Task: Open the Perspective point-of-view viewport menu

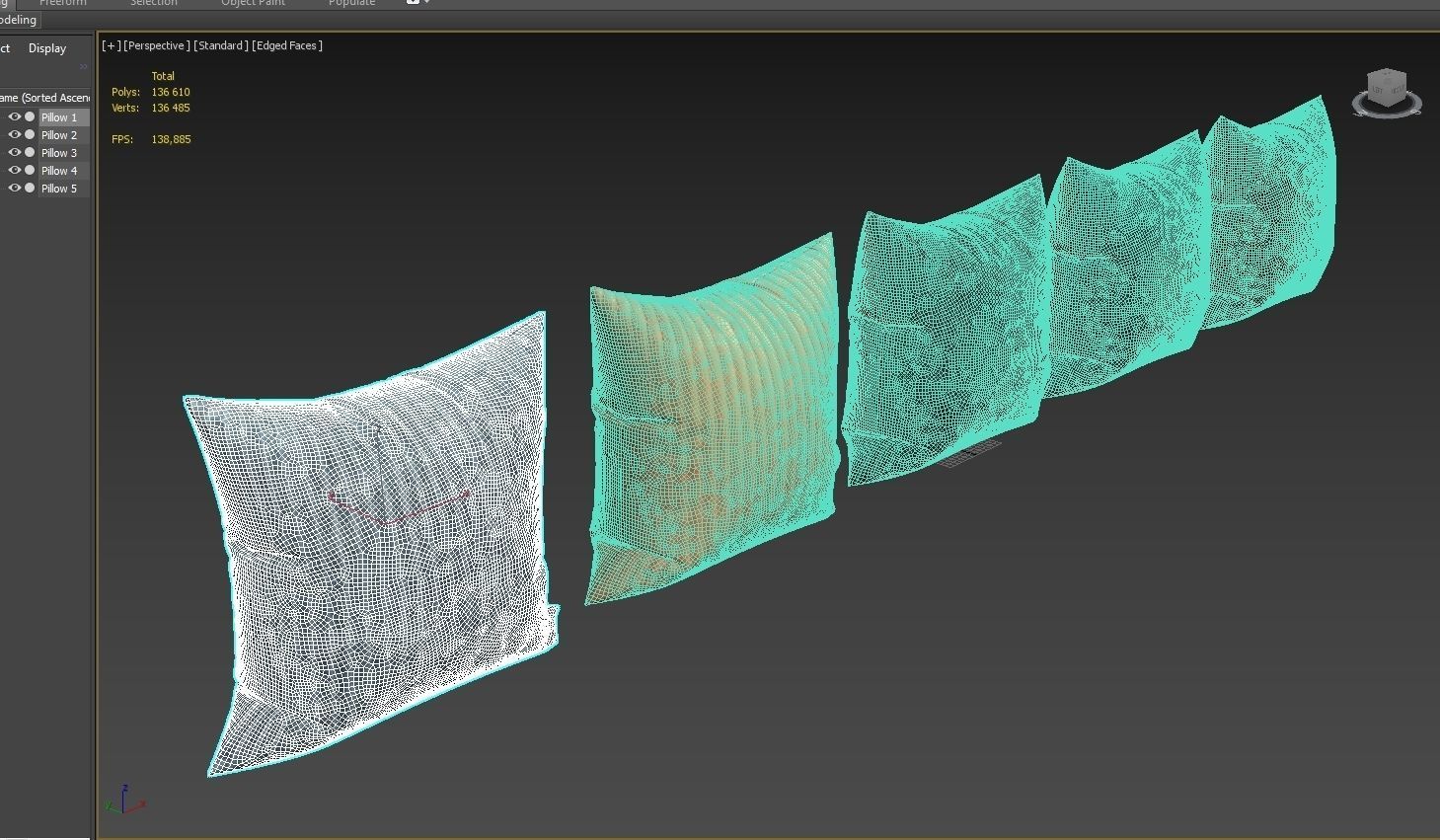Action: (157, 45)
